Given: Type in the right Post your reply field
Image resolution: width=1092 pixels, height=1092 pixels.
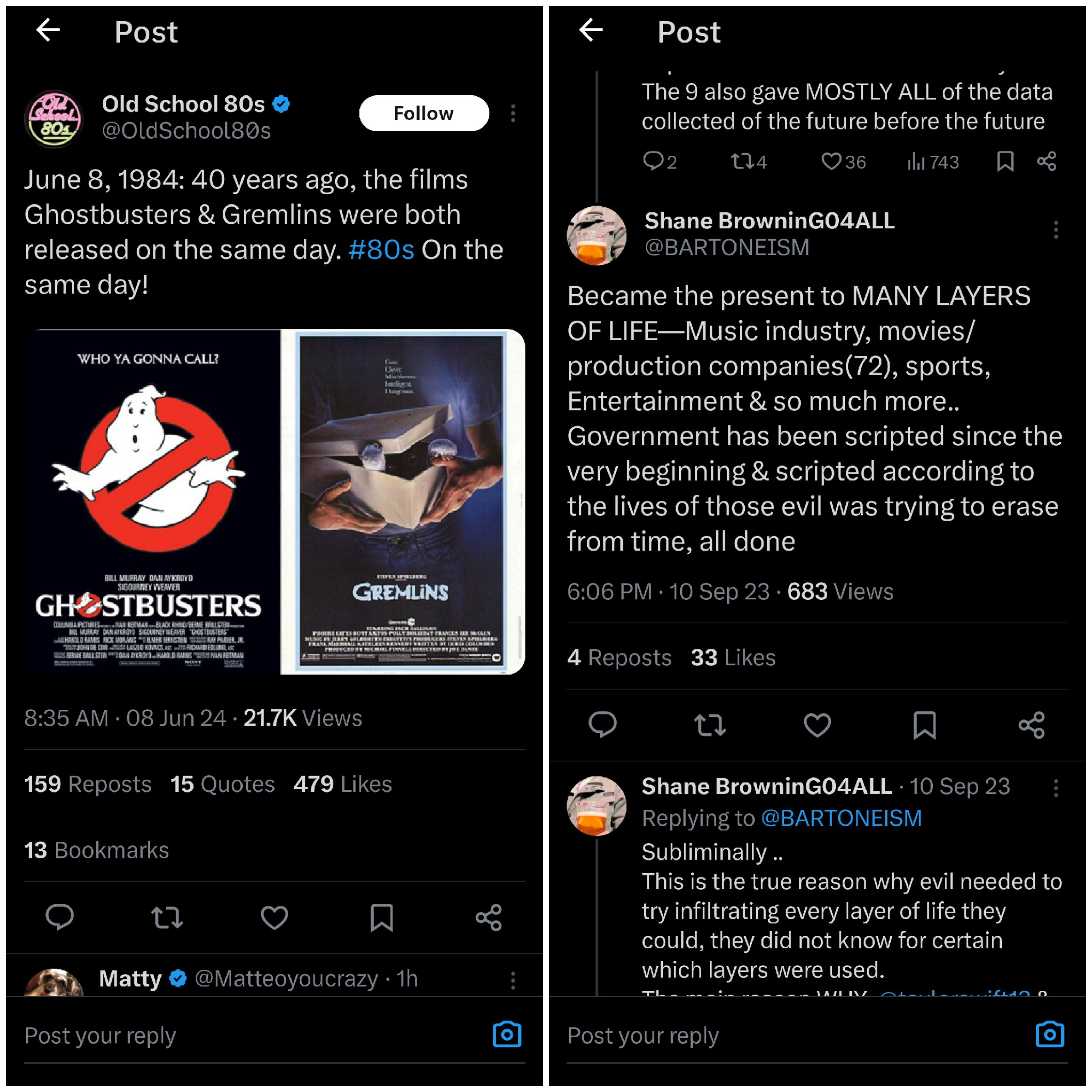Looking at the screenshot, I should pos(791,1036).
